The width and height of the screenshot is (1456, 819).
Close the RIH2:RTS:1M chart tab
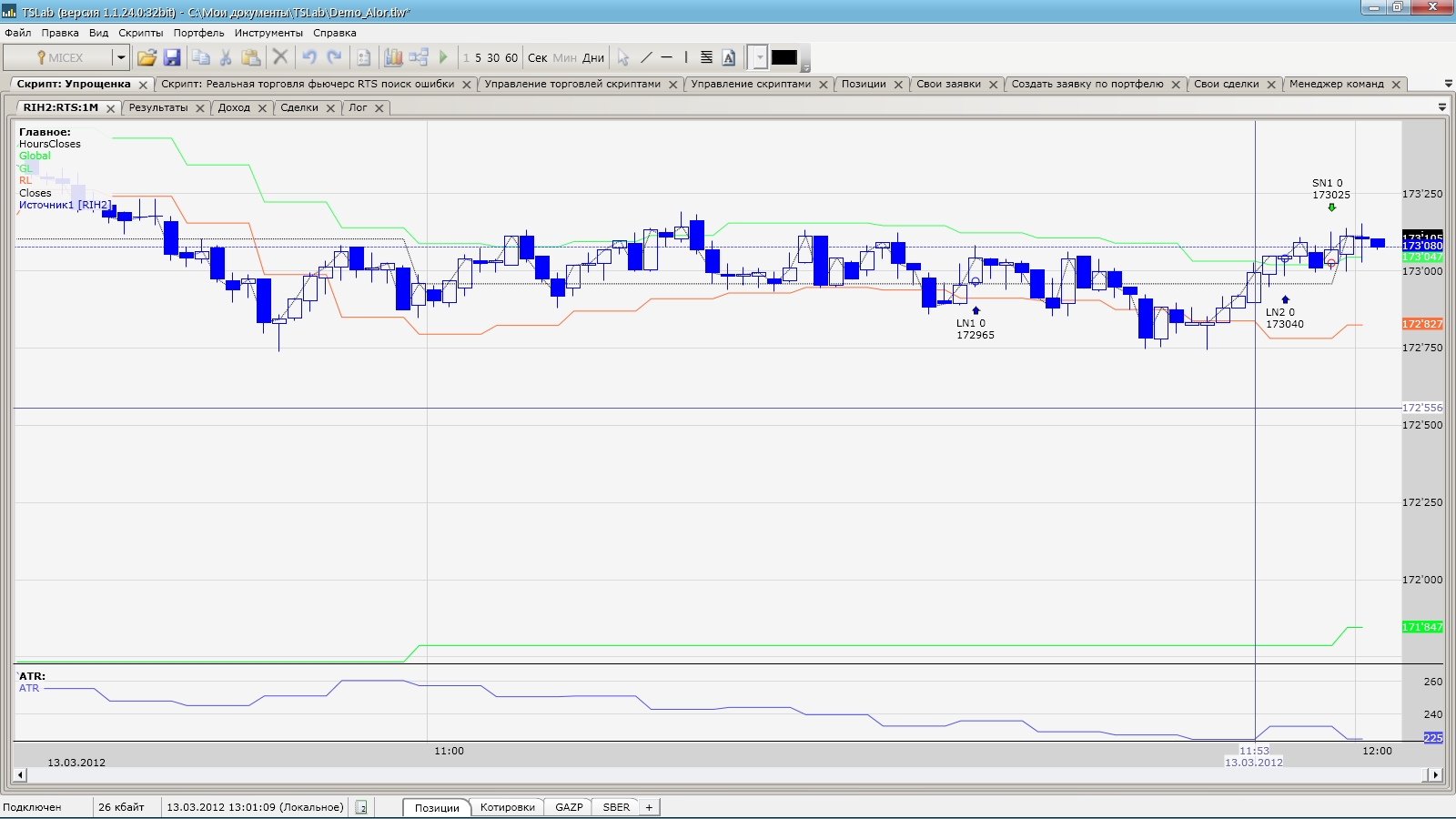tap(111, 108)
